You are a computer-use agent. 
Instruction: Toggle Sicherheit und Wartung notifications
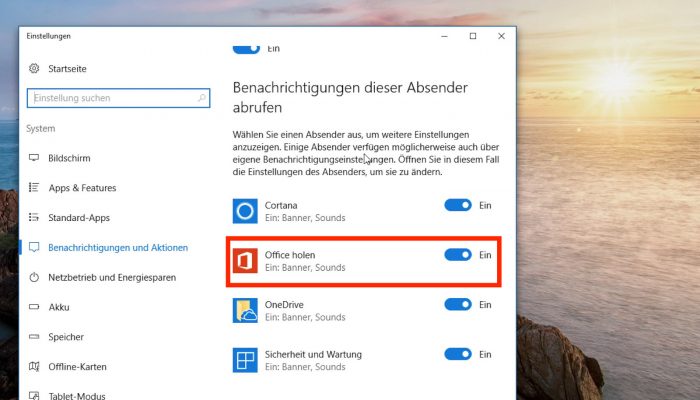458,354
